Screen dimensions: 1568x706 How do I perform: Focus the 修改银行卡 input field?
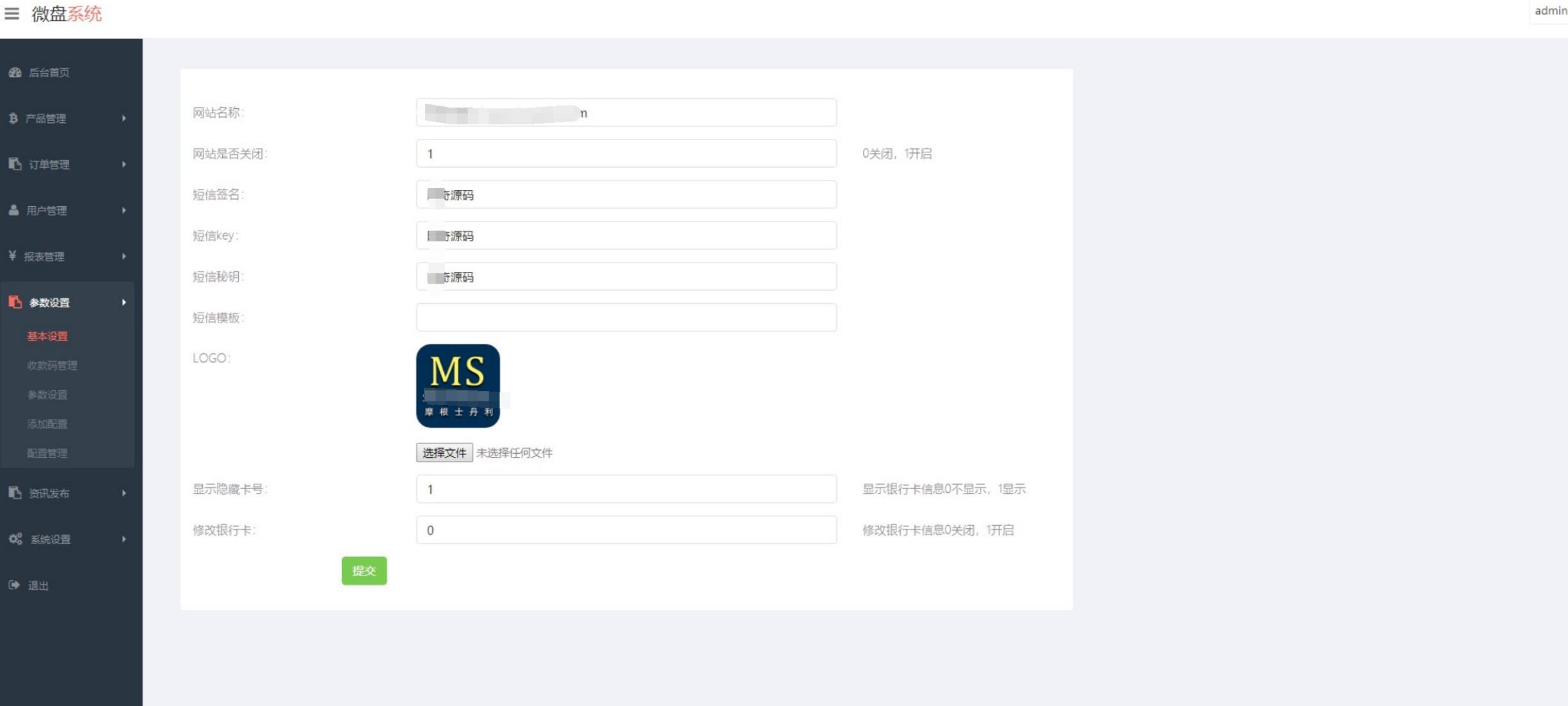(626, 530)
